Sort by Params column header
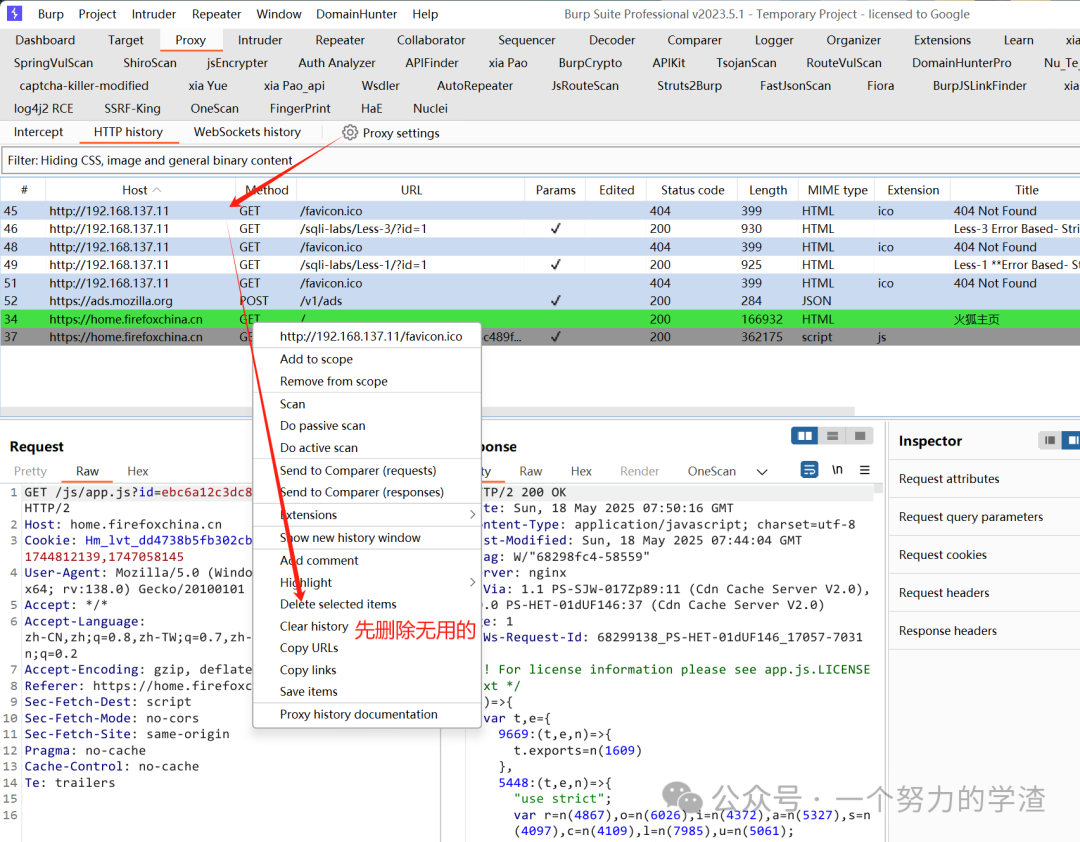Screen dimensions: 1080x842 (555, 189)
